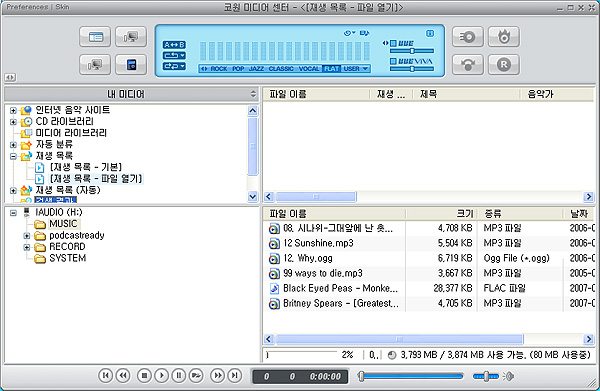This screenshot has width=600, height=391.
Task: Click the panel toggle arrows at toolbar's left edge
Action: pyautogui.click(x=10, y=77)
